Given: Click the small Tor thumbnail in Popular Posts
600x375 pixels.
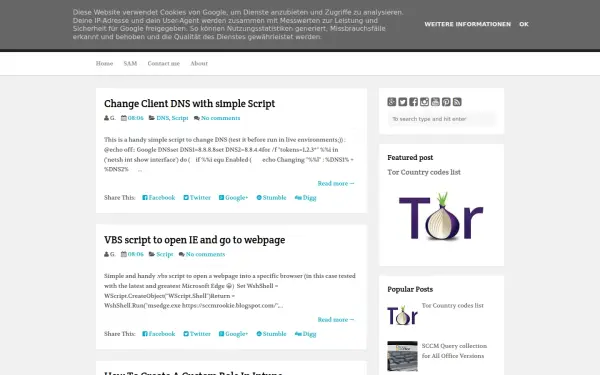Looking at the screenshot, I should point(402,315).
